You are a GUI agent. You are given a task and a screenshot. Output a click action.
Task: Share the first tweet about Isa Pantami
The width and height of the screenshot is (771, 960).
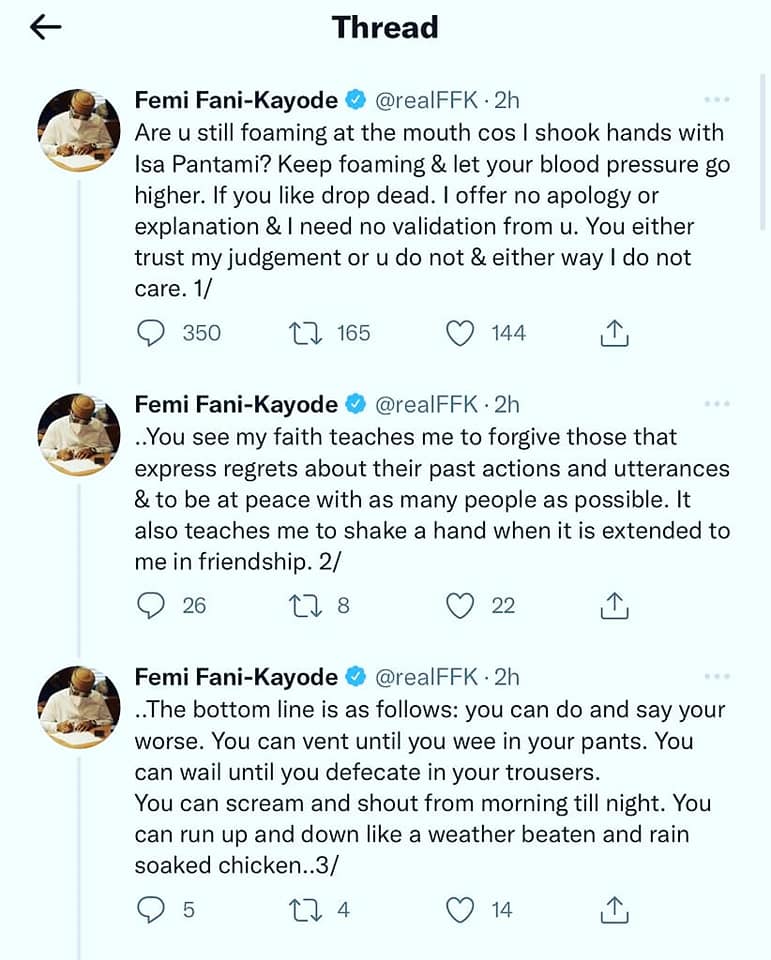(x=614, y=333)
